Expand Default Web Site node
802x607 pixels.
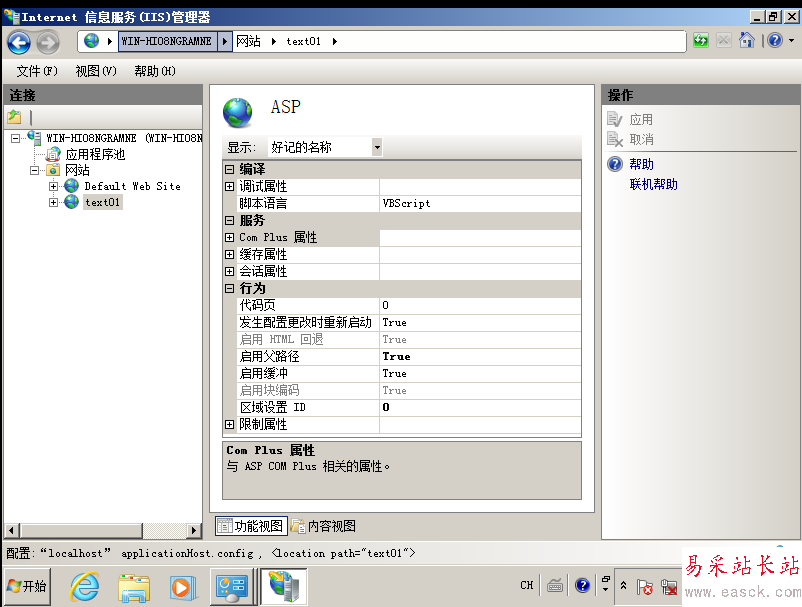[x=53, y=187]
